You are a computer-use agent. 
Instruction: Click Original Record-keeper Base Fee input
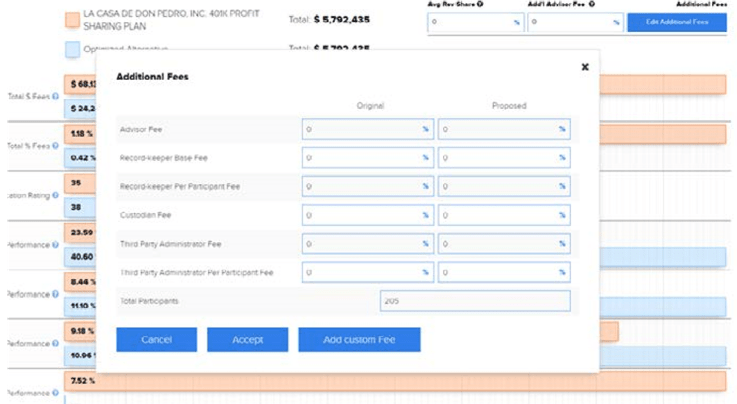point(366,158)
